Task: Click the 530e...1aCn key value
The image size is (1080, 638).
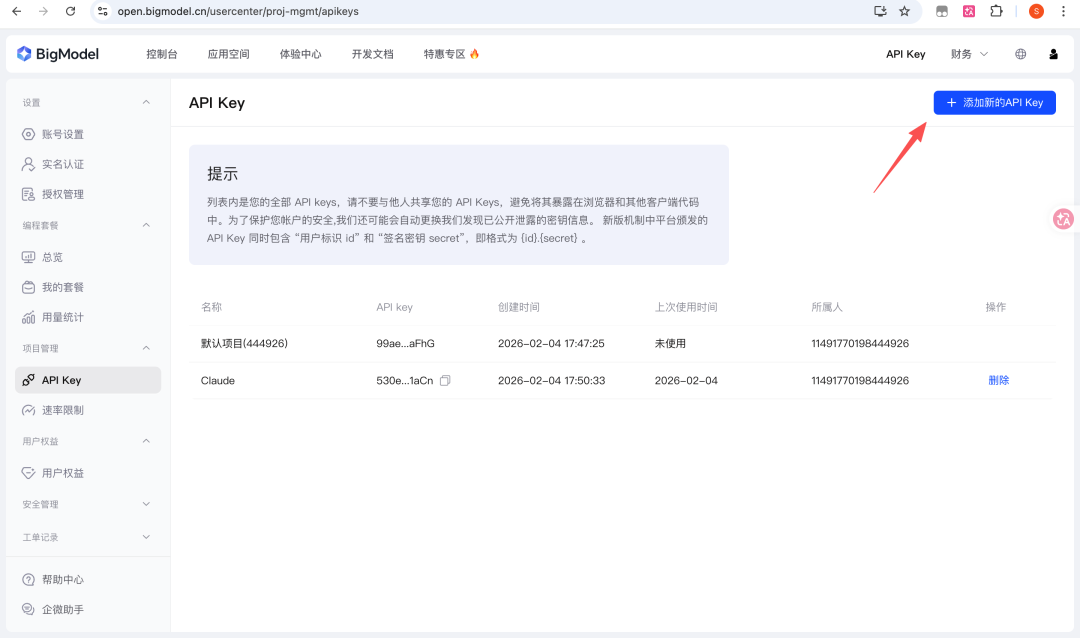Action: (x=404, y=380)
